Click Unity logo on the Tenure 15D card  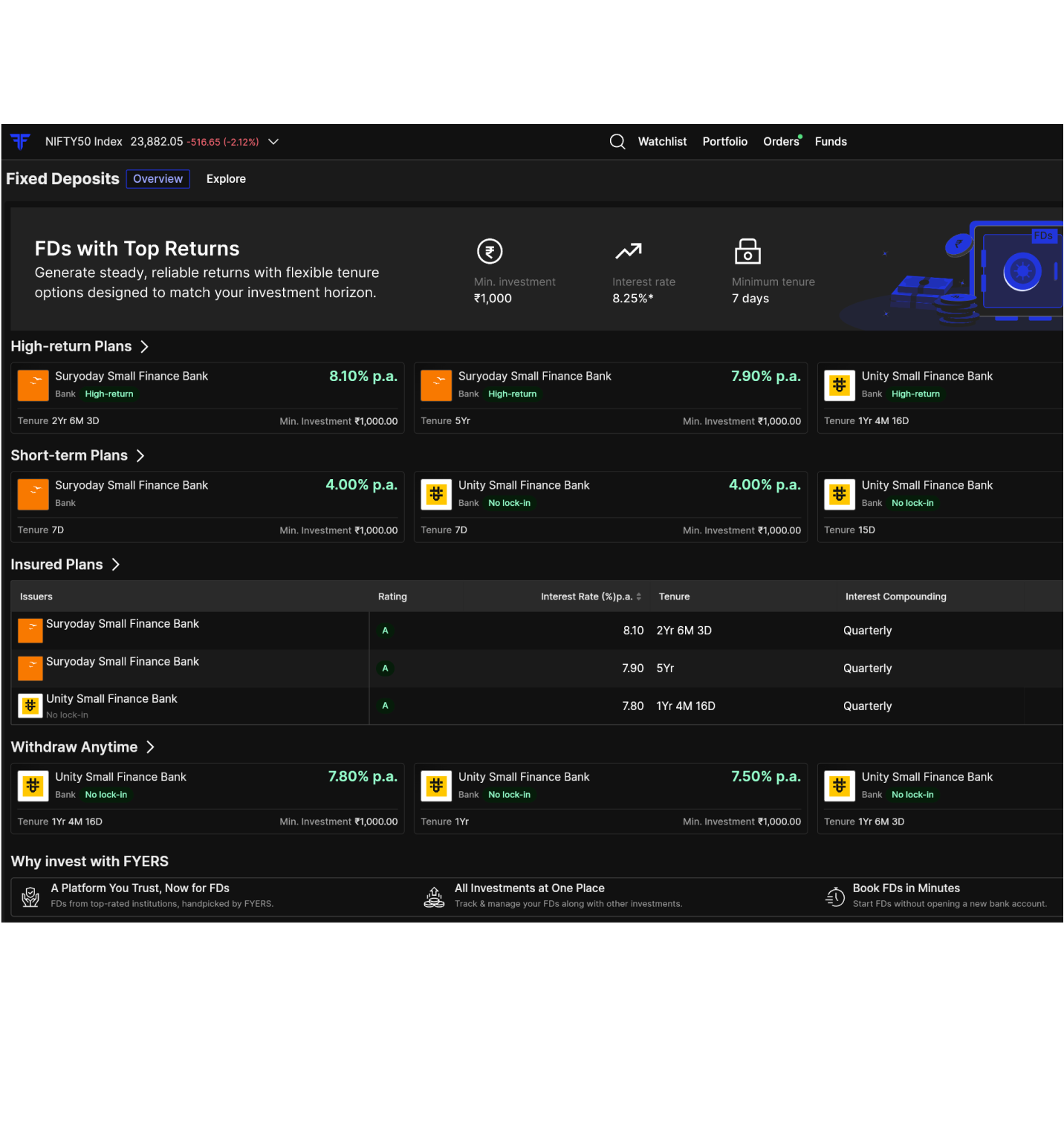pyautogui.click(x=840, y=494)
